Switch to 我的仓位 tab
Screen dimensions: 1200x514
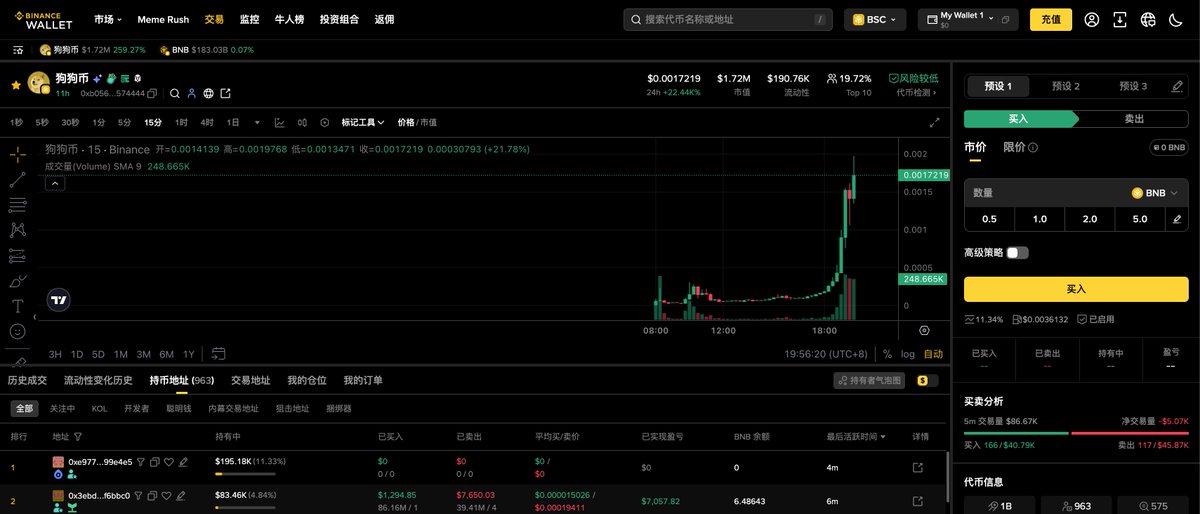[307, 381]
